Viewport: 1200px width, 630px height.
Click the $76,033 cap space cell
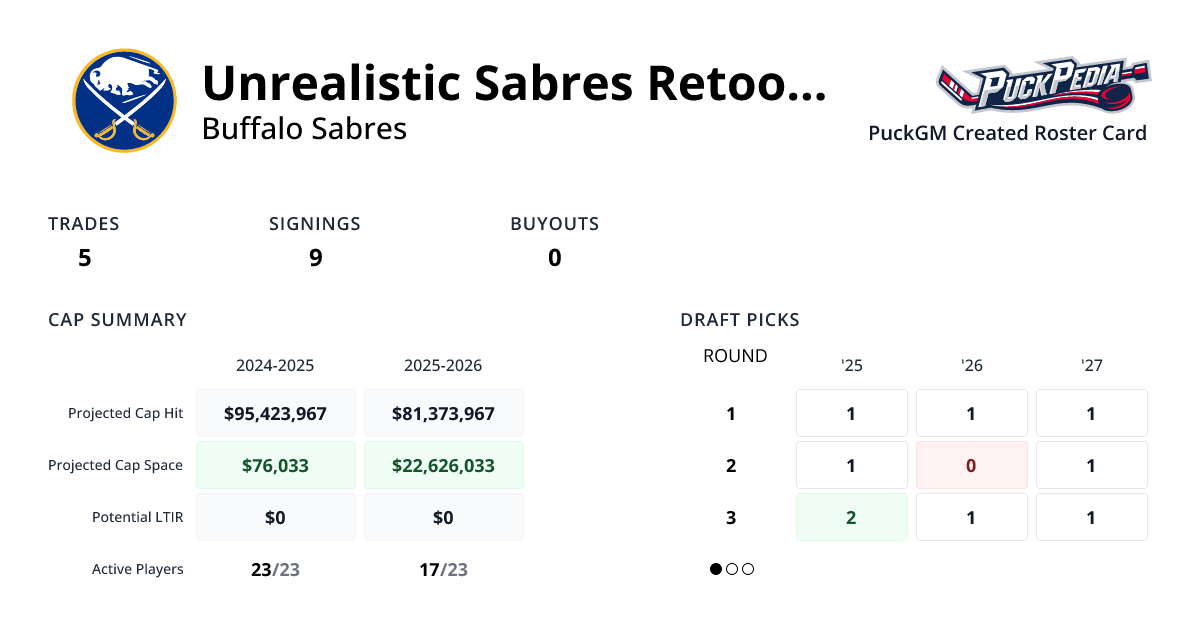click(x=276, y=465)
